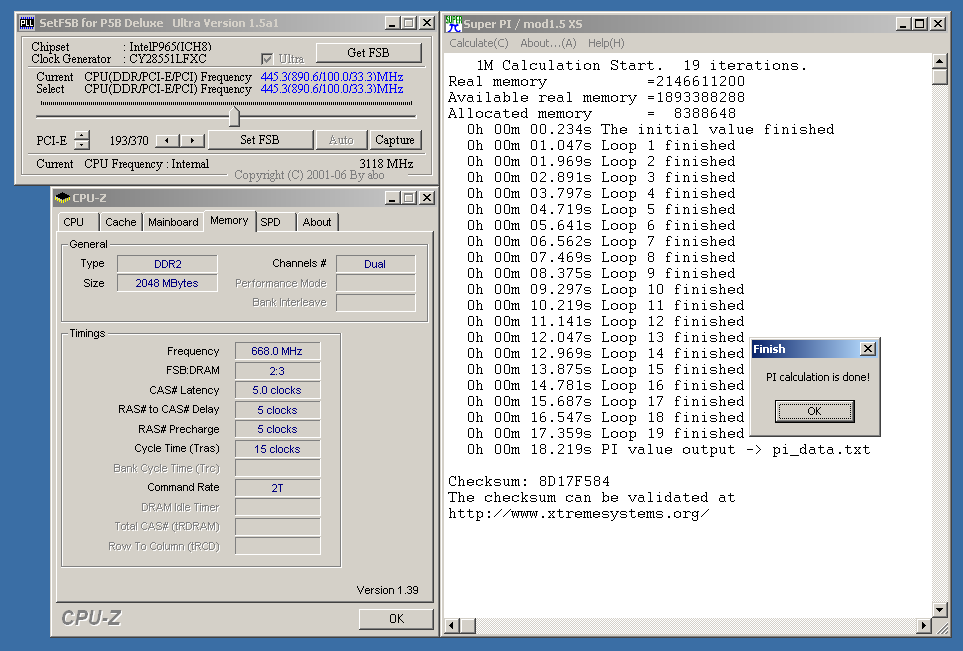963x651 pixels.
Task: Click the Command Rate field showing 2T
Action: pos(277,488)
